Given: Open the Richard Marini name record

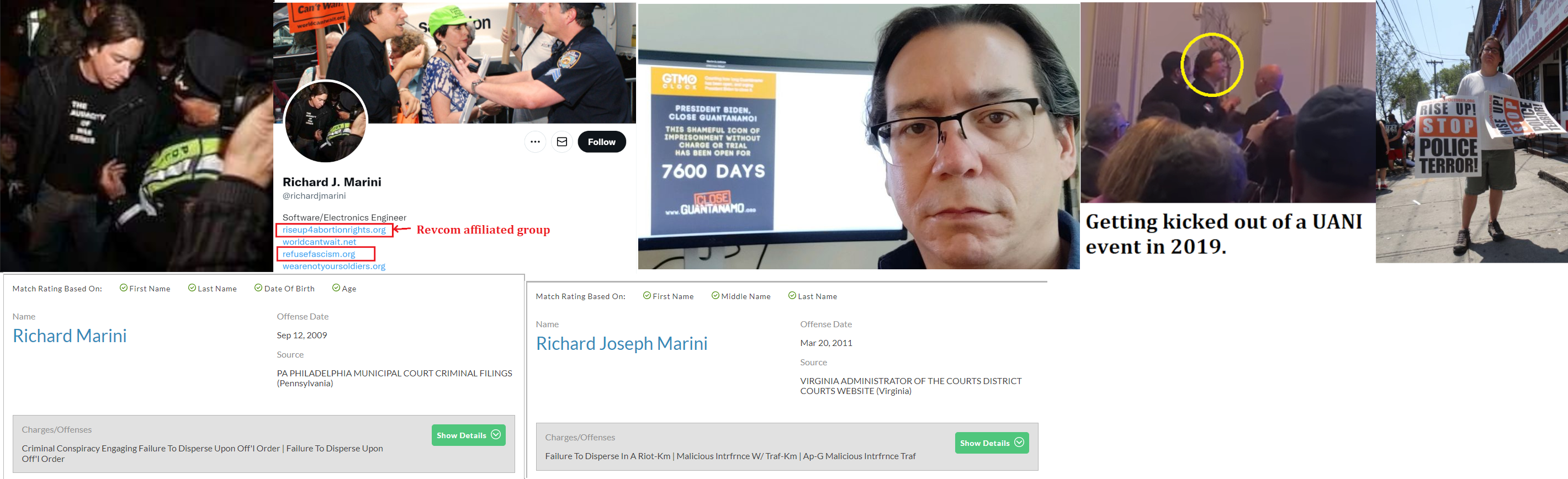Looking at the screenshot, I should (70, 336).
